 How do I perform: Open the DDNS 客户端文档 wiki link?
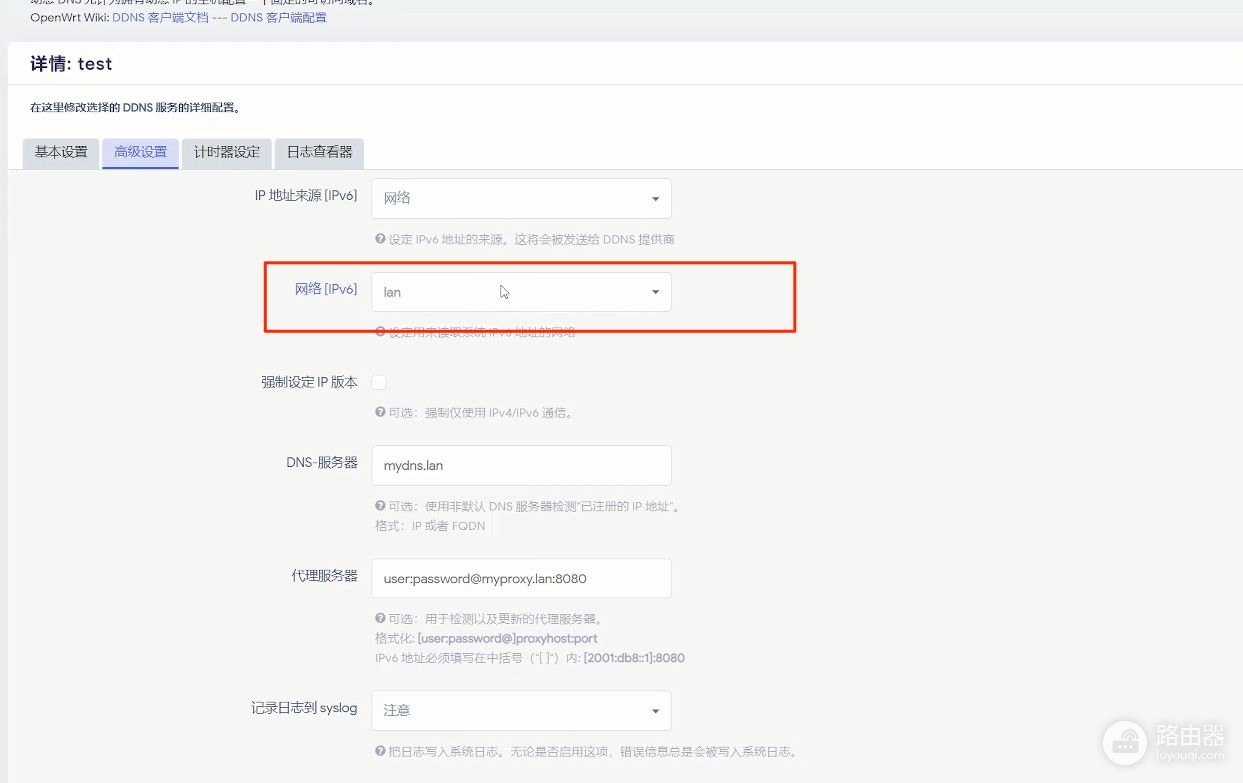point(160,18)
